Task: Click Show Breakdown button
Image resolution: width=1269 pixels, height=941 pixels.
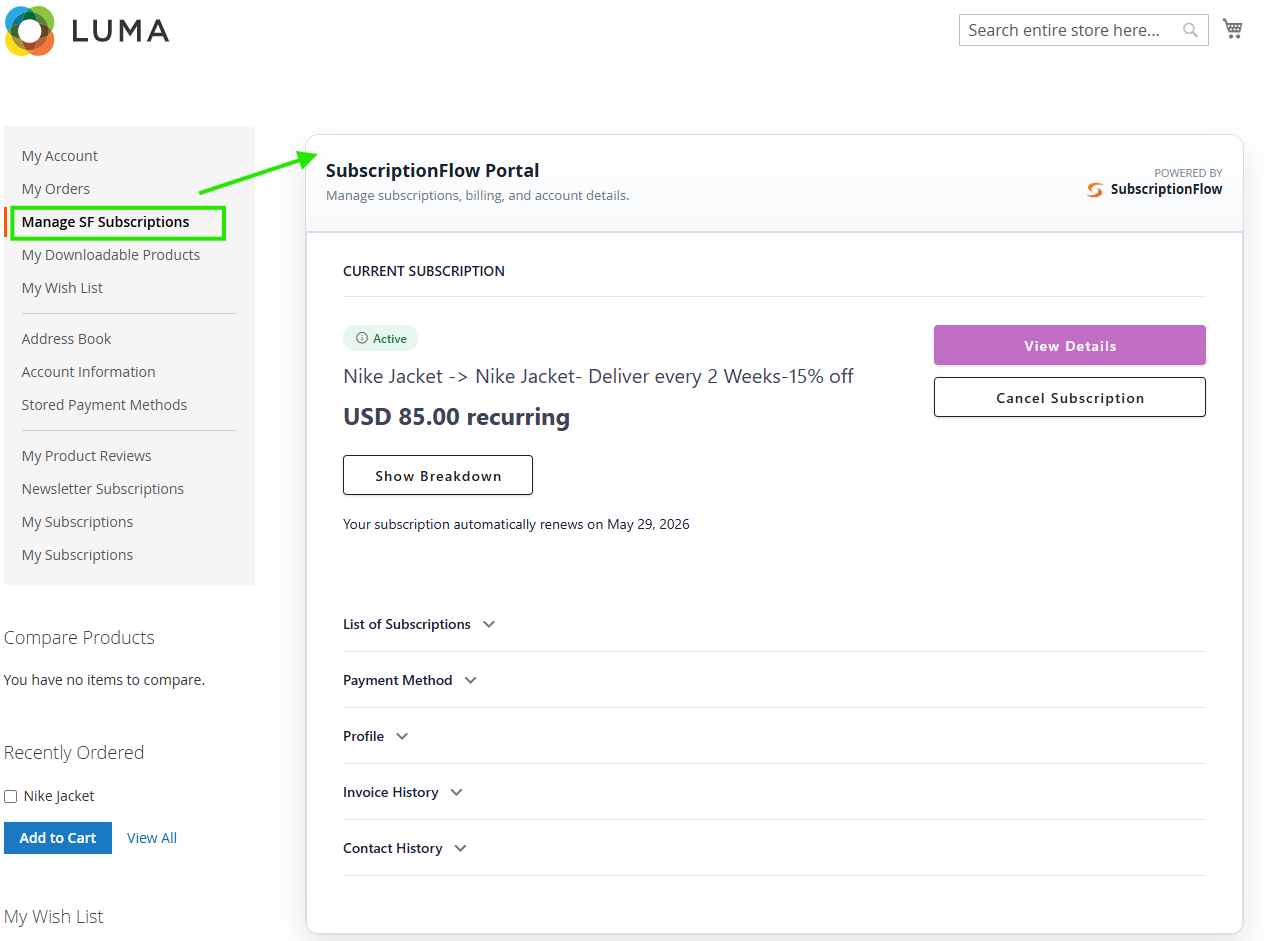Action: click(x=438, y=475)
